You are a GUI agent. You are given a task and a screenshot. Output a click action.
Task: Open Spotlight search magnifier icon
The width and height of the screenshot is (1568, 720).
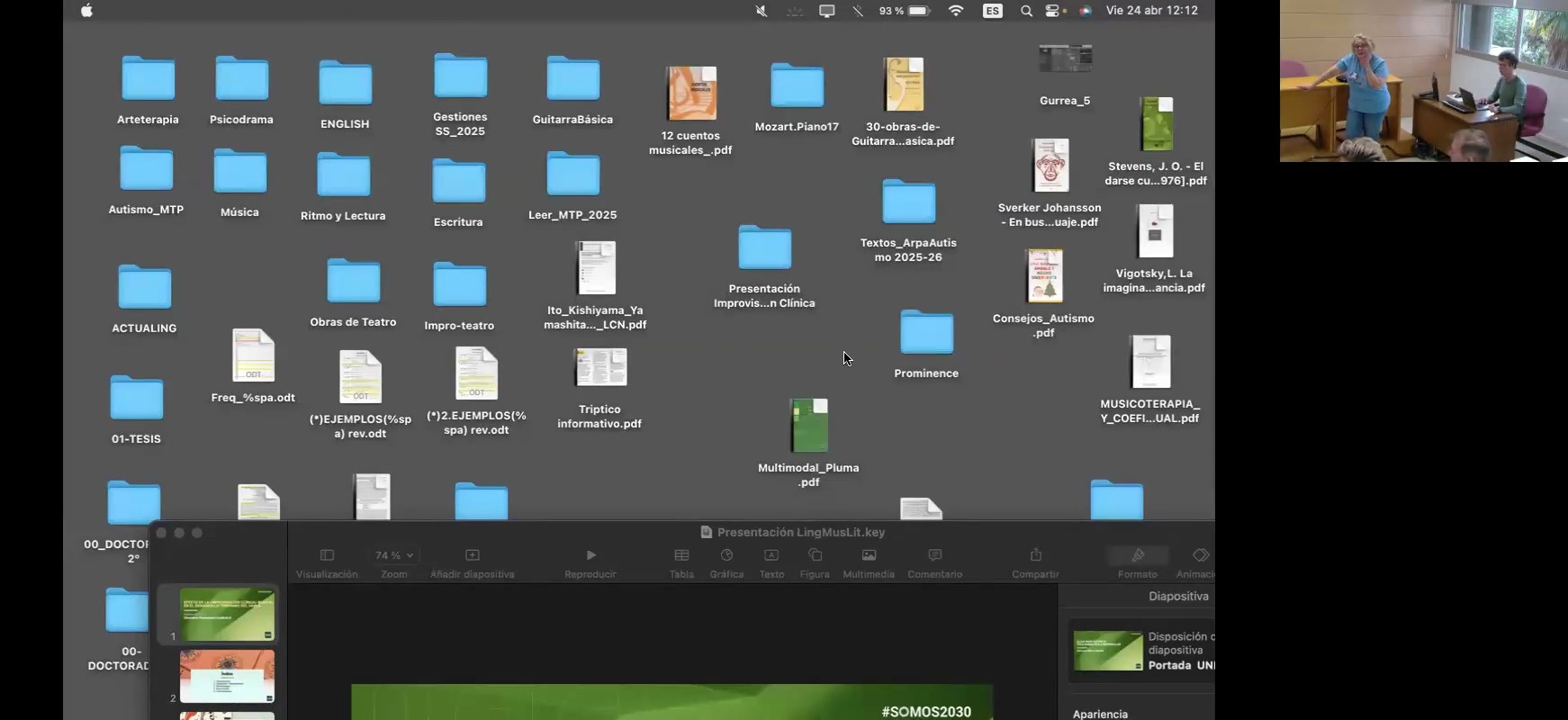tap(1026, 11)
